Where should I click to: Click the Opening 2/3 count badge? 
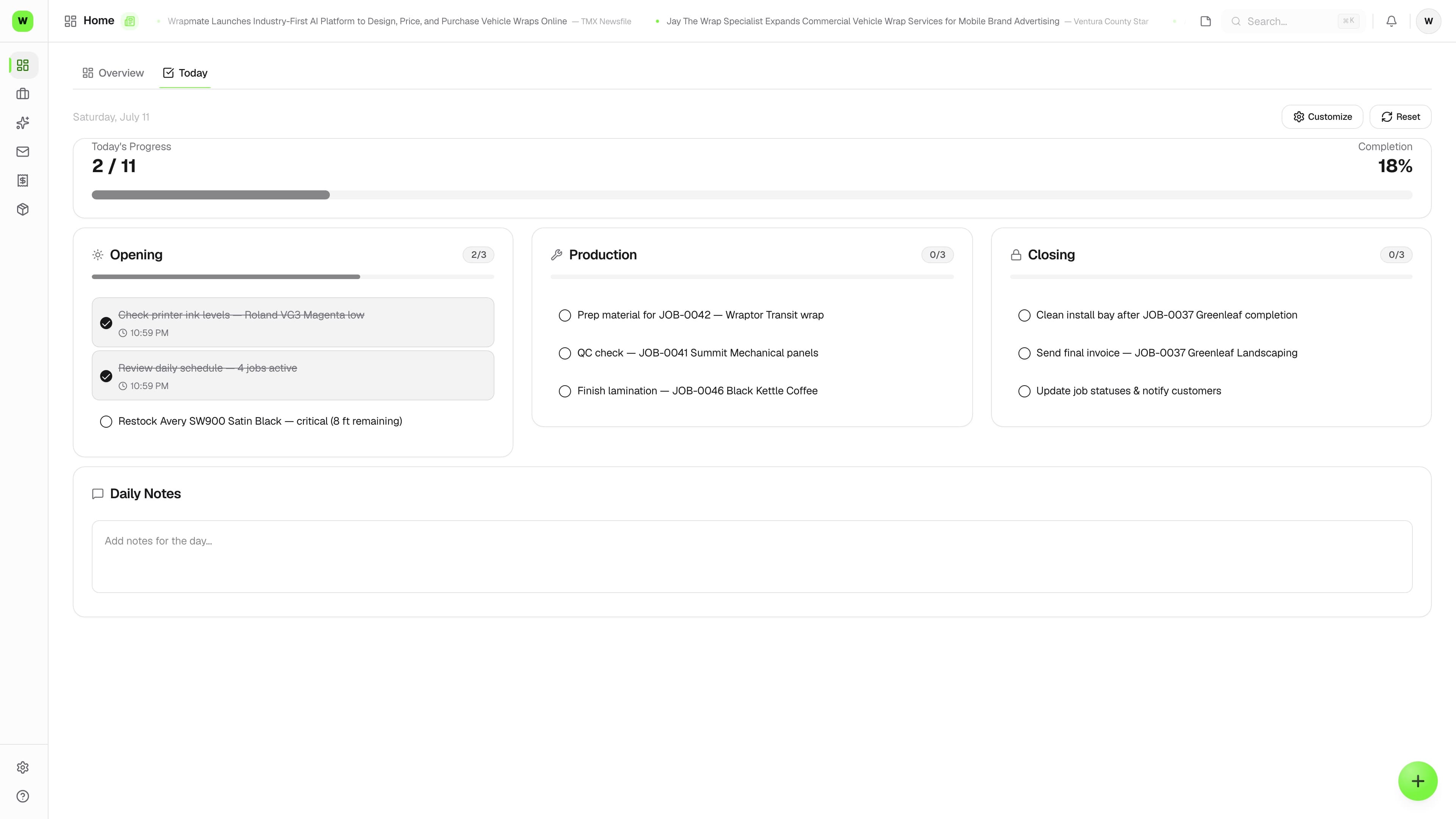[x=478, y=255]
